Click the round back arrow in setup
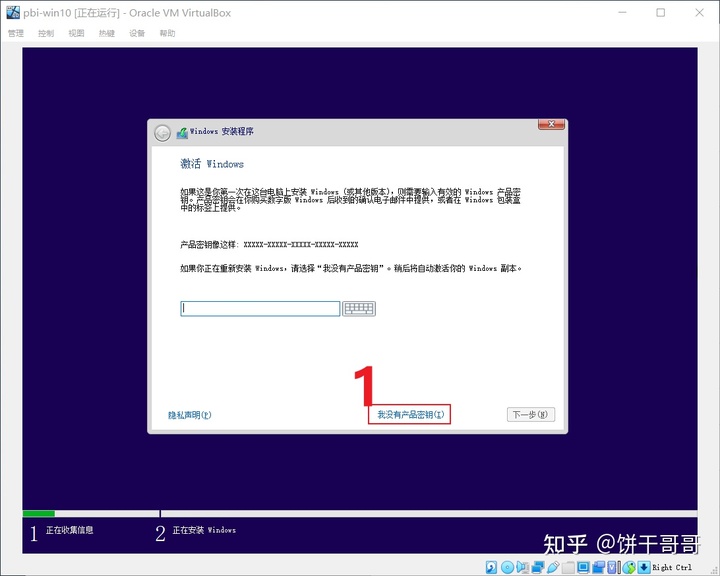The image size is (720, 576). [x=162, y=133]
